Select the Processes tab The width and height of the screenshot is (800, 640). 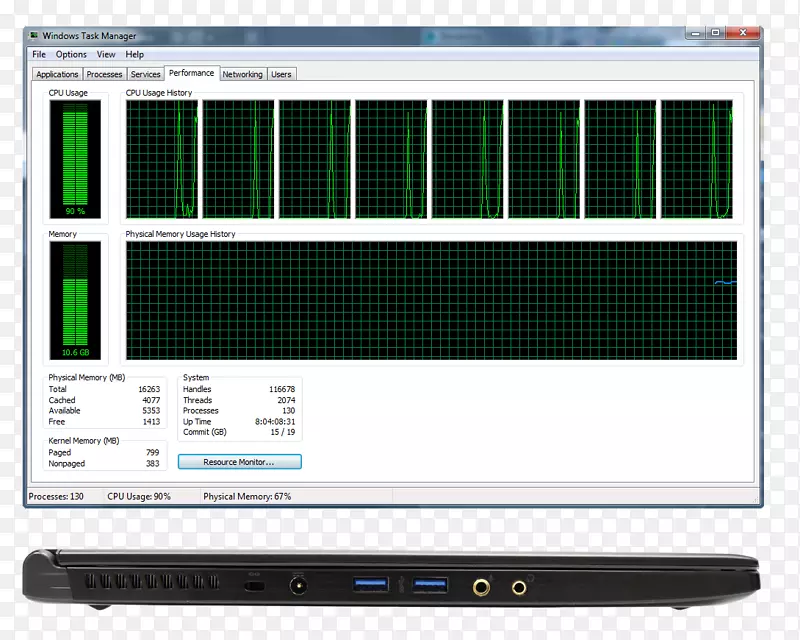[104, 75]
